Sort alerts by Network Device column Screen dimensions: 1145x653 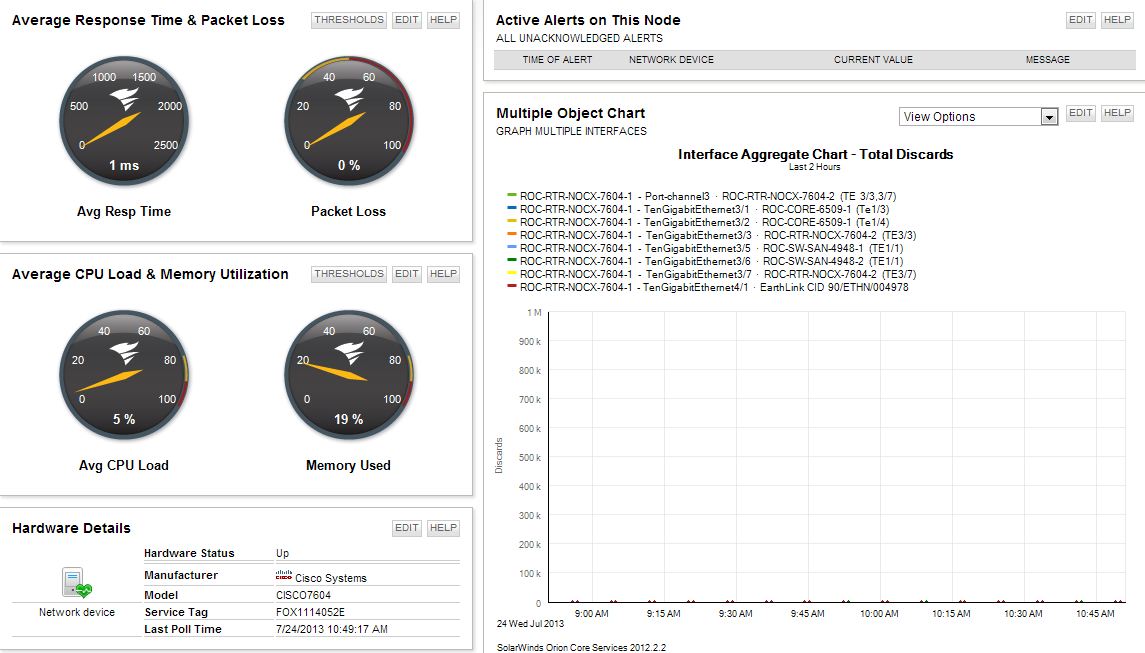pos(671,60)
